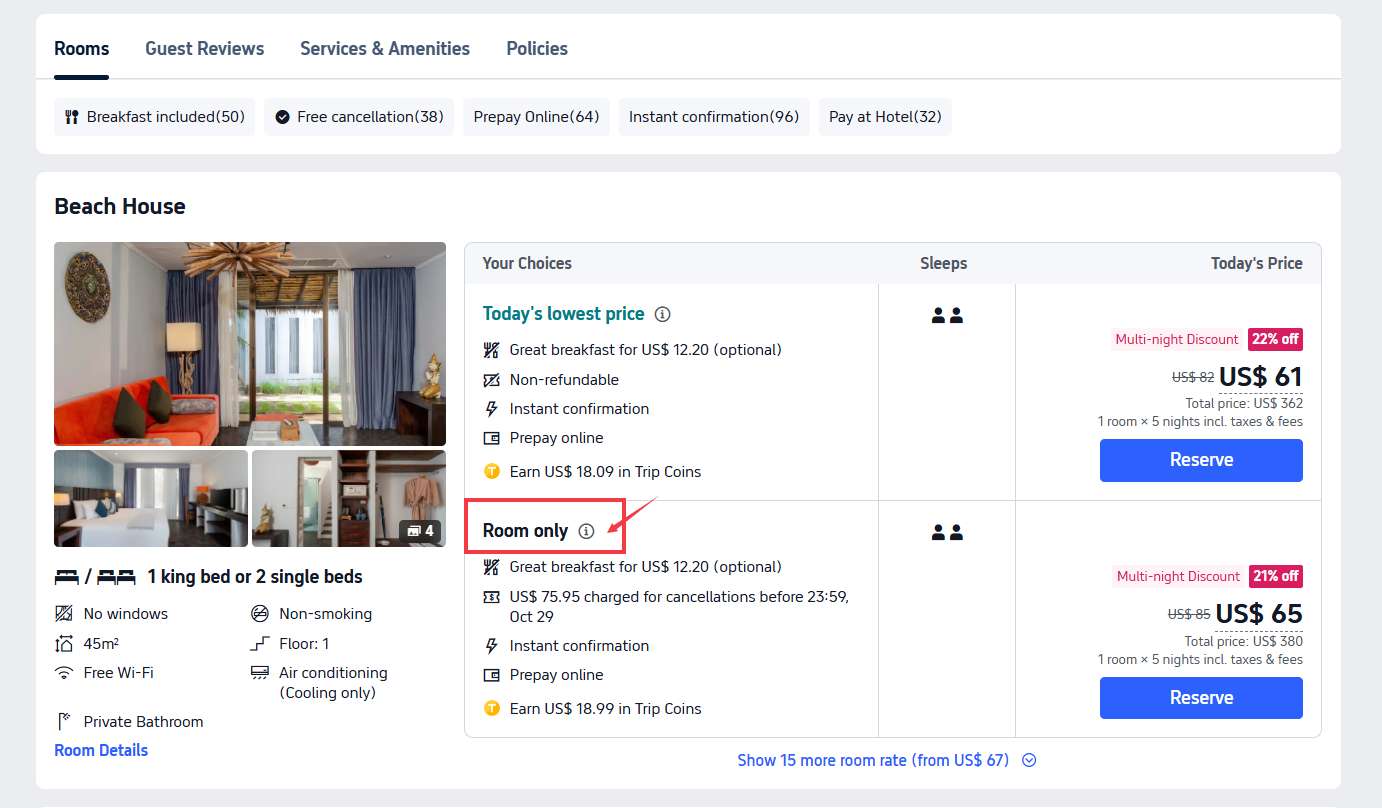The height and width of the screenshot is (808, 1382).
Task: Click the Air conditioning icon
Action: point(260,671)
